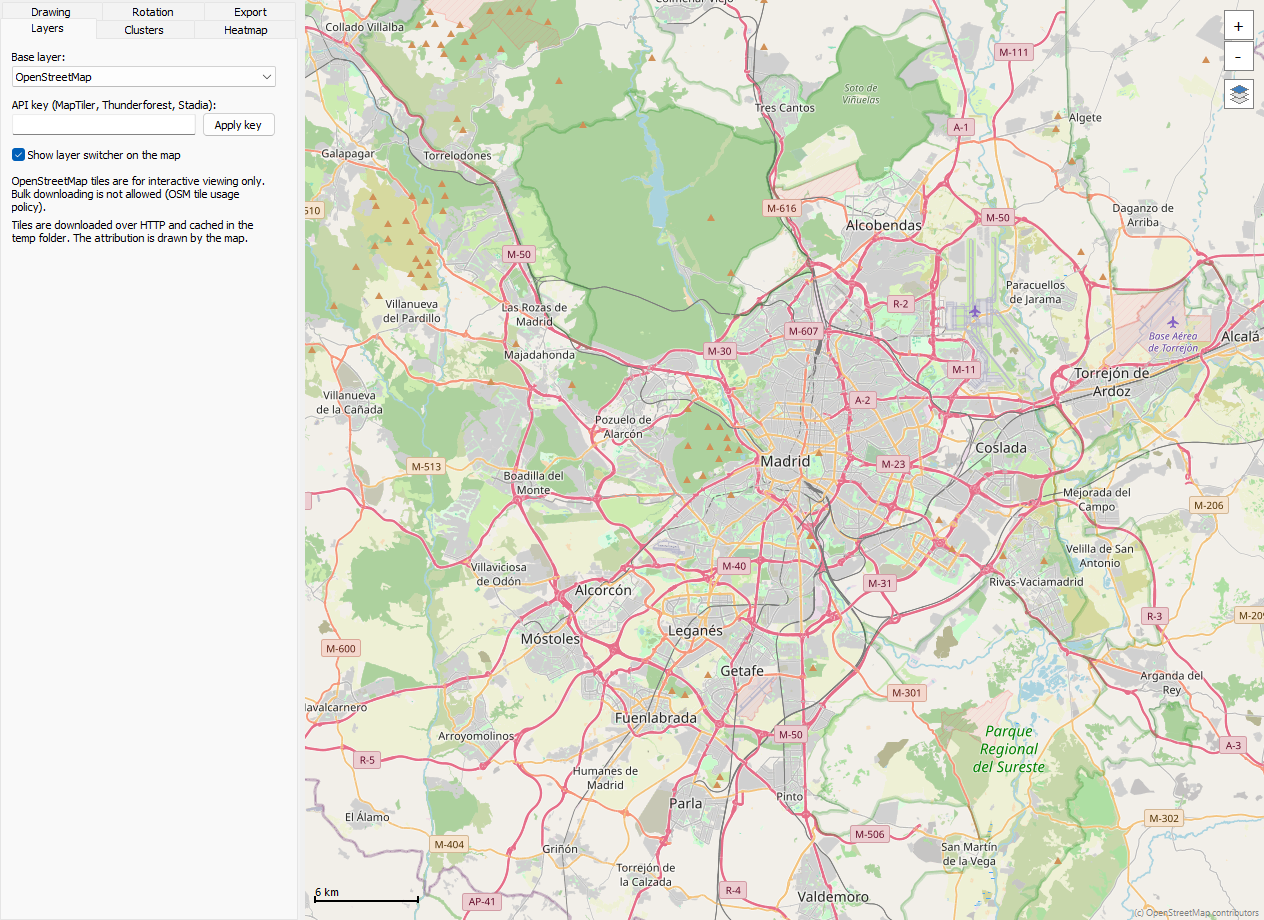Switch to the Export tab
This screenshot has height=920, width=1264.
click(x=250, y=12)
